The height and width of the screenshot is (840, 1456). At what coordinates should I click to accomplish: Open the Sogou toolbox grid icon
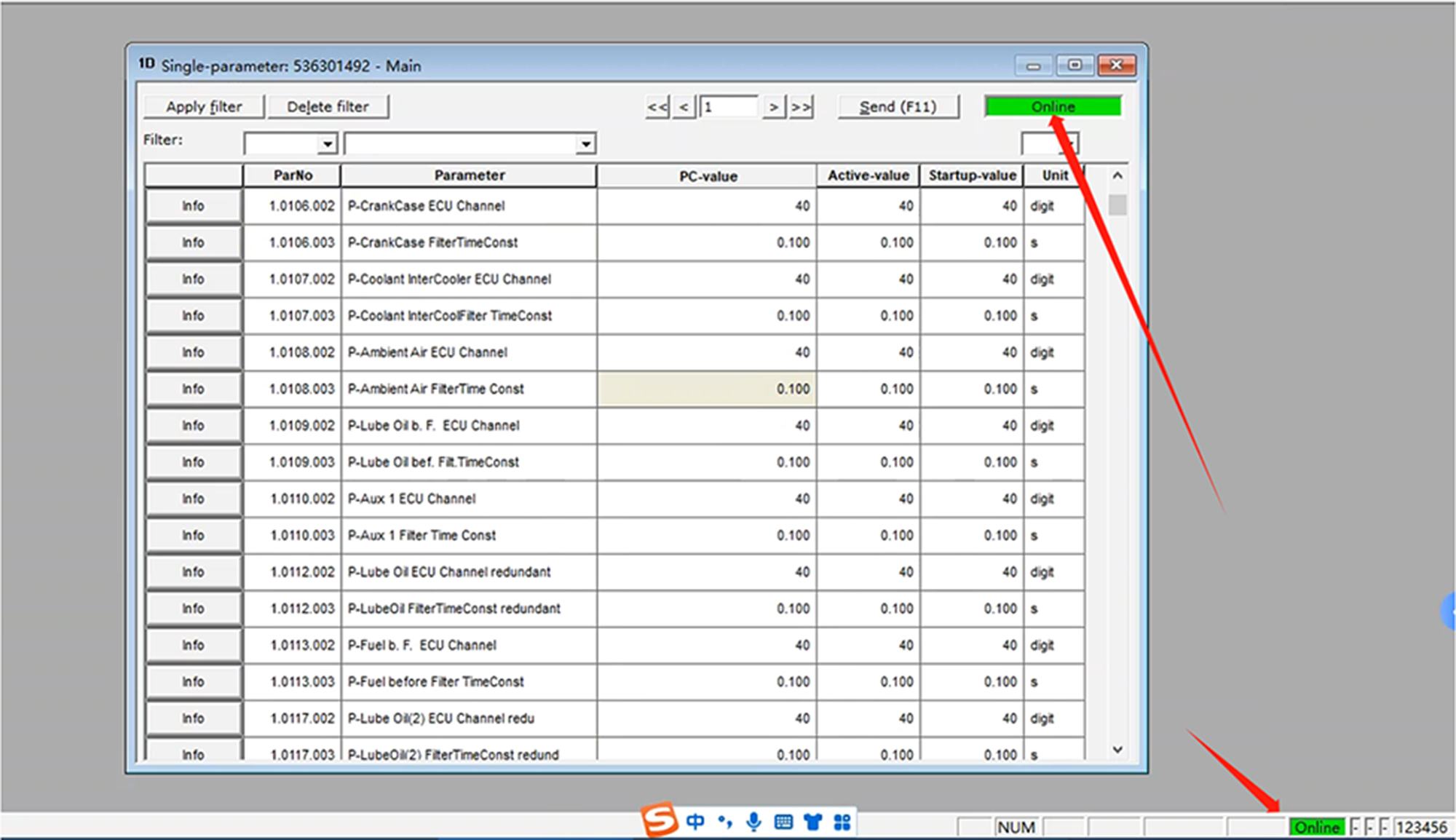[x=842, y=822]
